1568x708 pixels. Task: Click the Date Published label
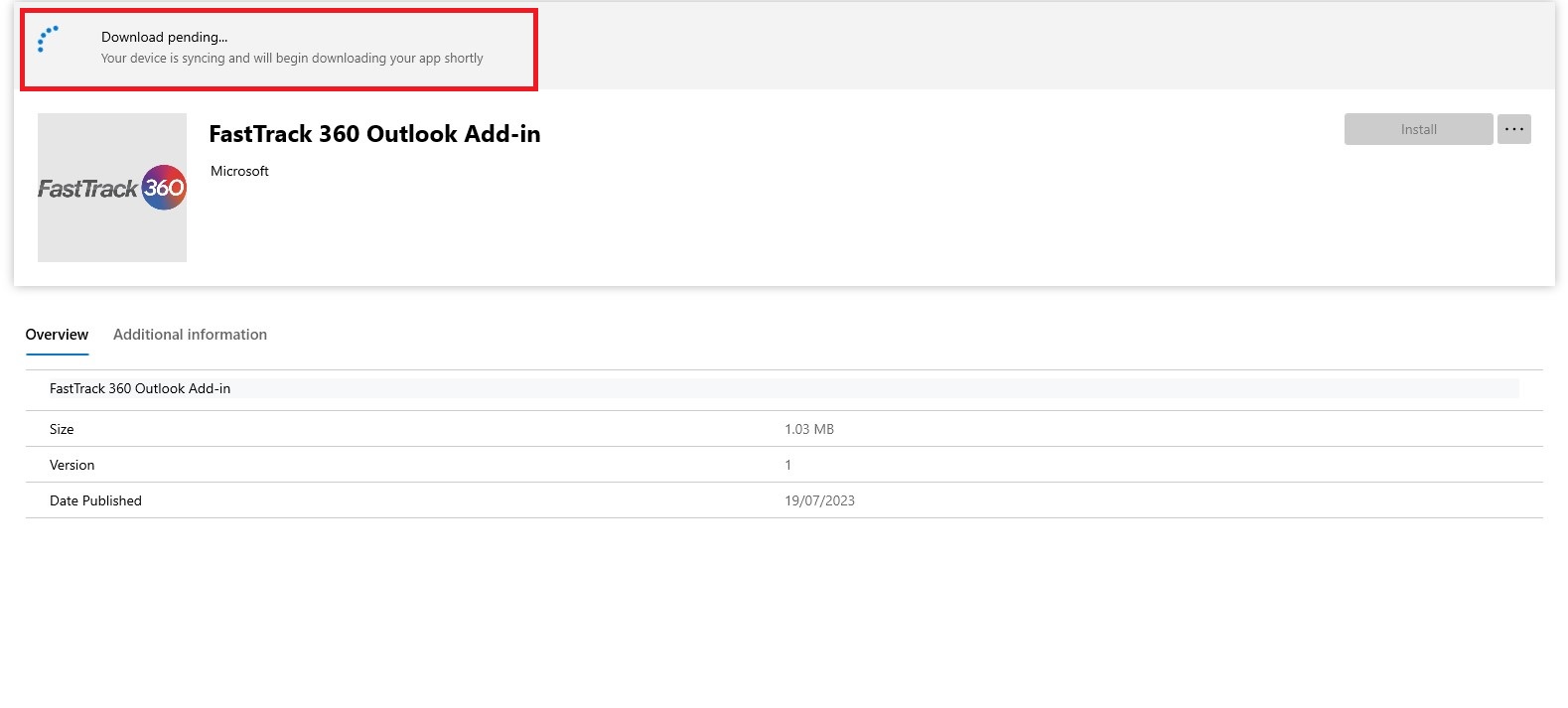point(95,500)
